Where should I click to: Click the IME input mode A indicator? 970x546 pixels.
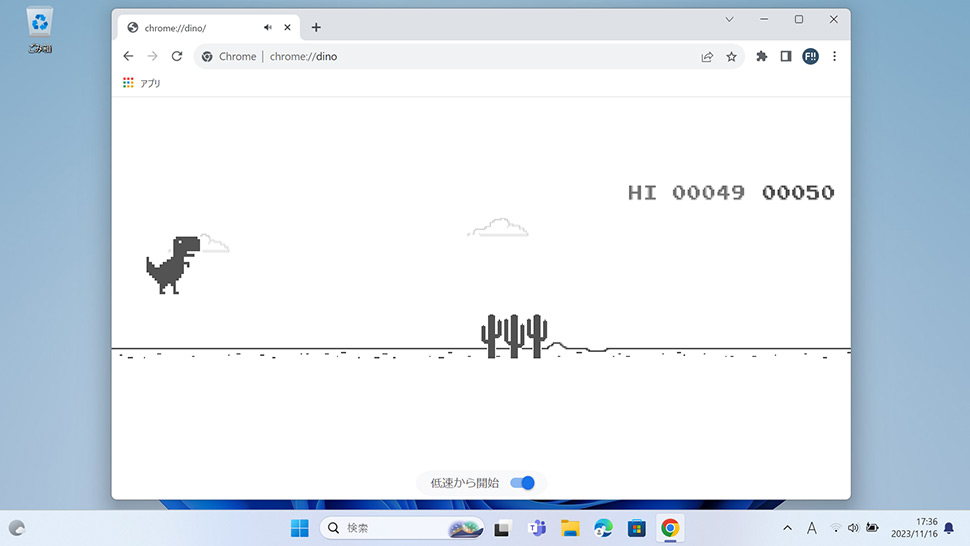point(812,528)
